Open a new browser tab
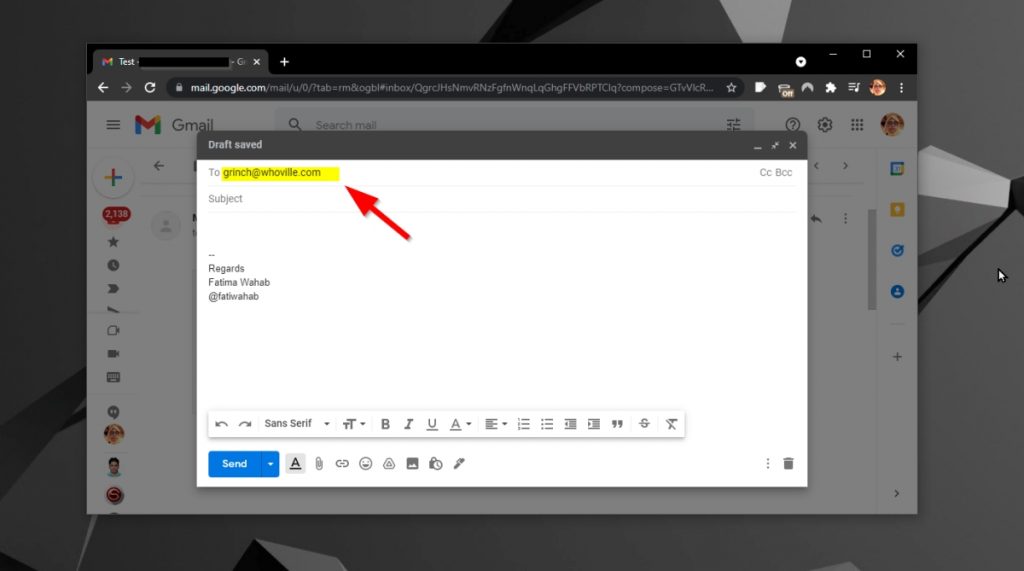 pos(284,62)
